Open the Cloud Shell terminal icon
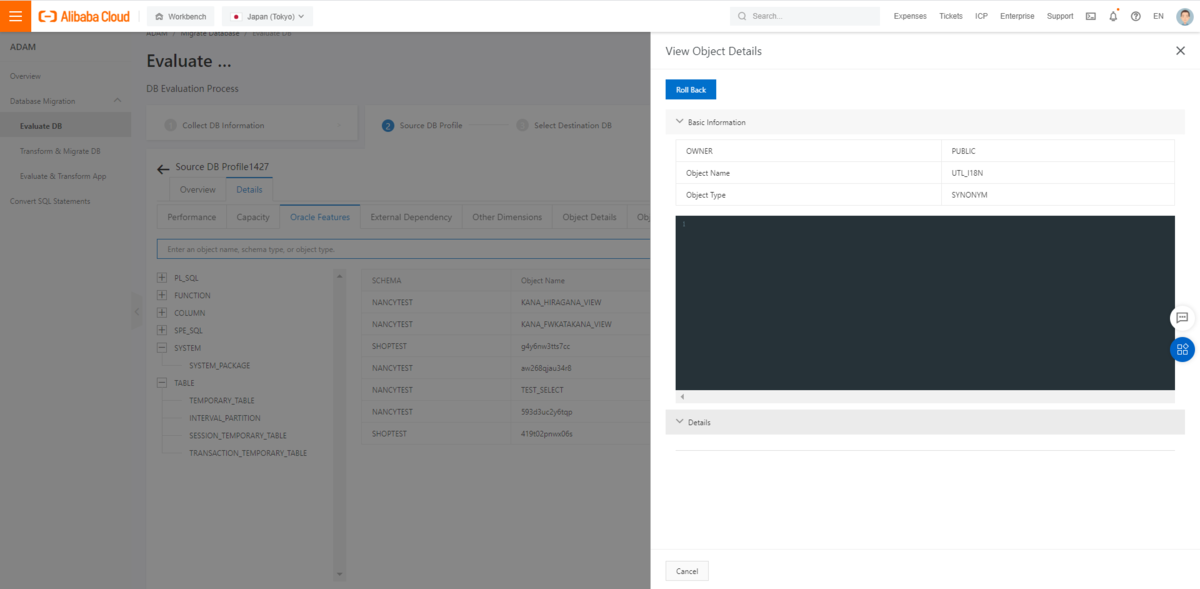The width and height of the screenshot is (1200, 589). [1090, 16]
